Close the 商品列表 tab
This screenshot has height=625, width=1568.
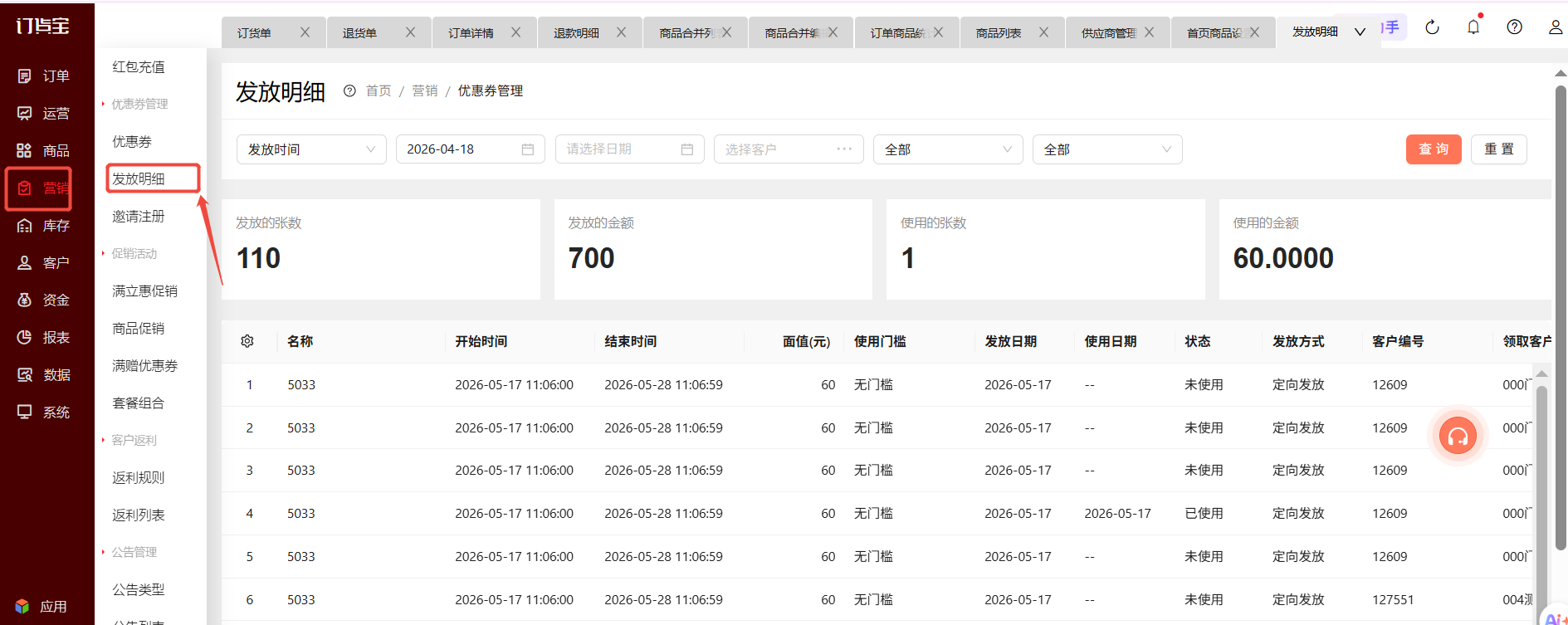1043,32
